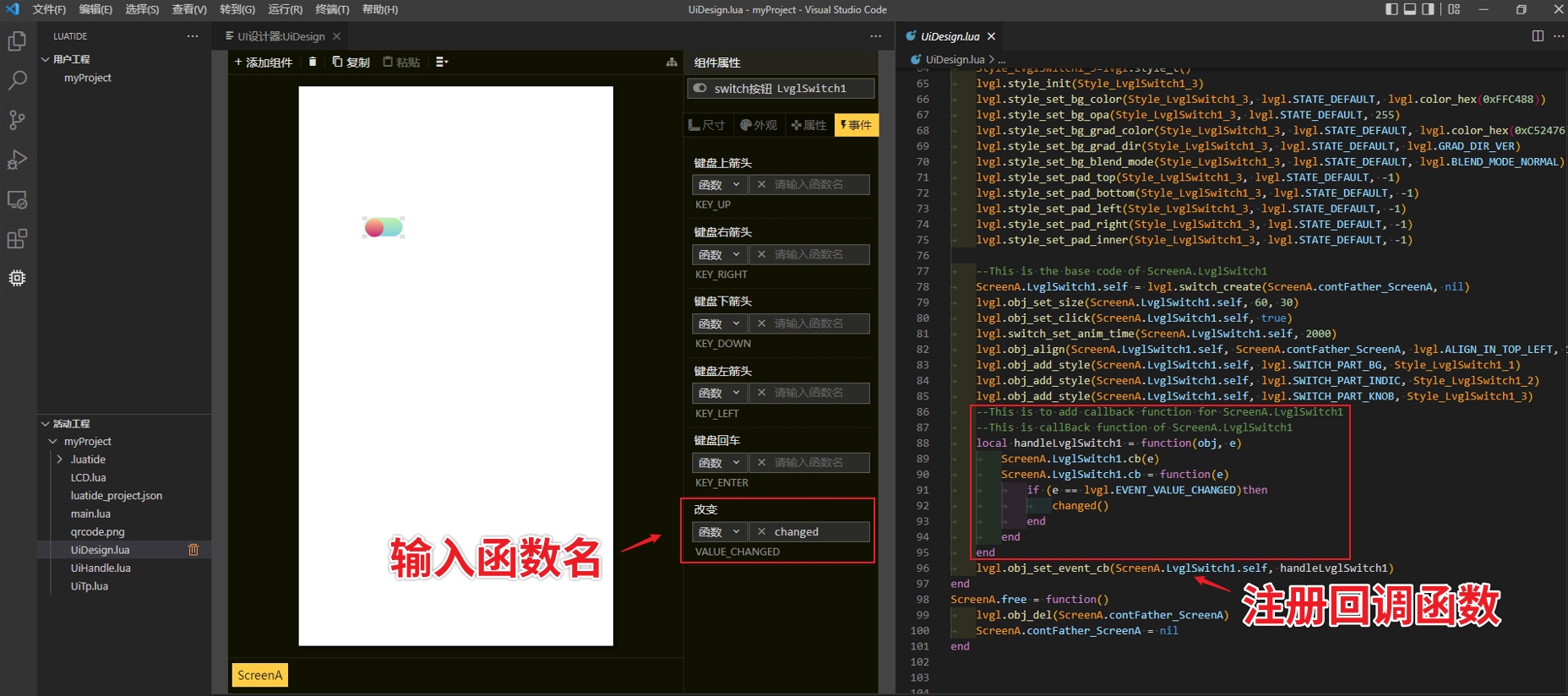Viewport: 1568px width, 696px height.
Task: Switch to the 尺寸 size tab
Action: tap(707, 125)
